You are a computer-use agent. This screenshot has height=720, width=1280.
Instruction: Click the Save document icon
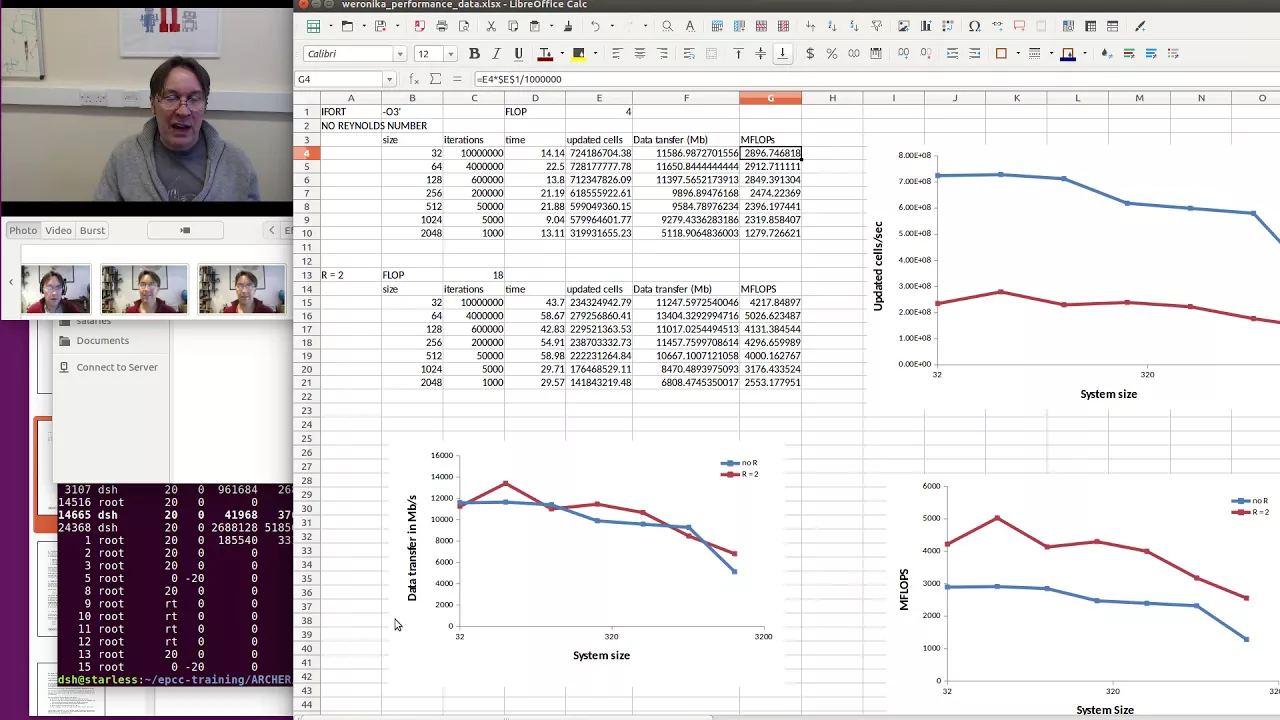tap(379, 26)
